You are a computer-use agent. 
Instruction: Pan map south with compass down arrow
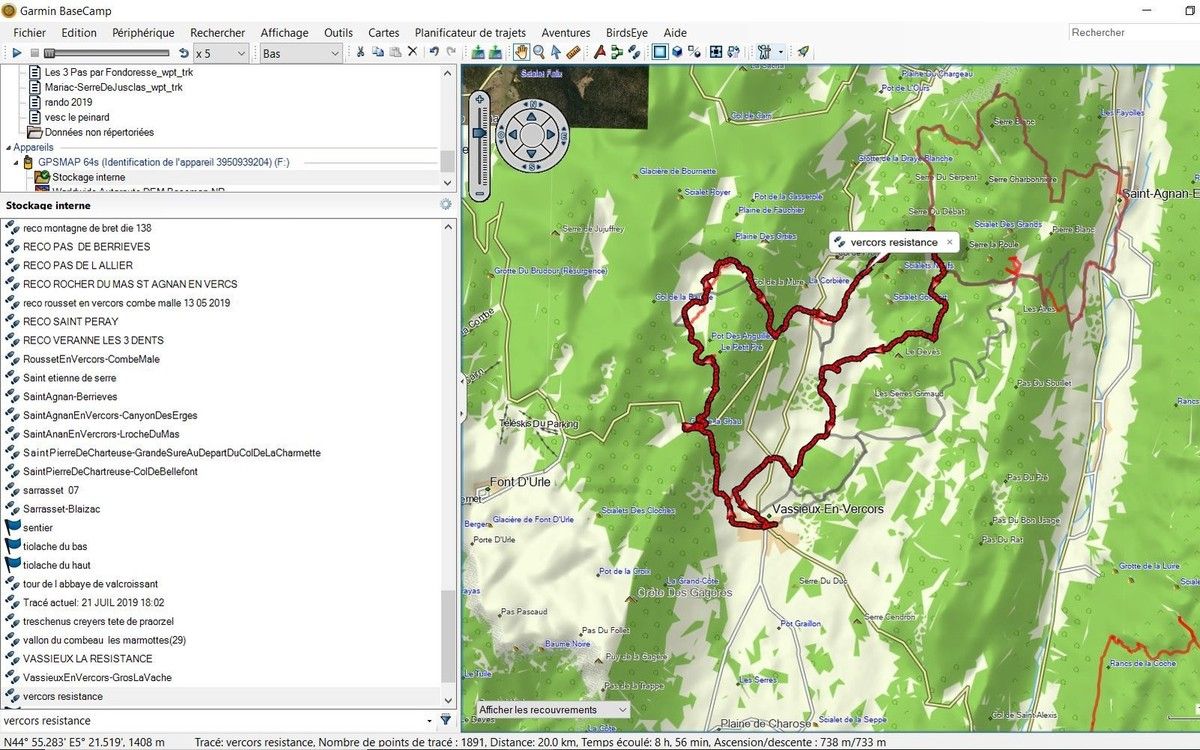point(533,155)
